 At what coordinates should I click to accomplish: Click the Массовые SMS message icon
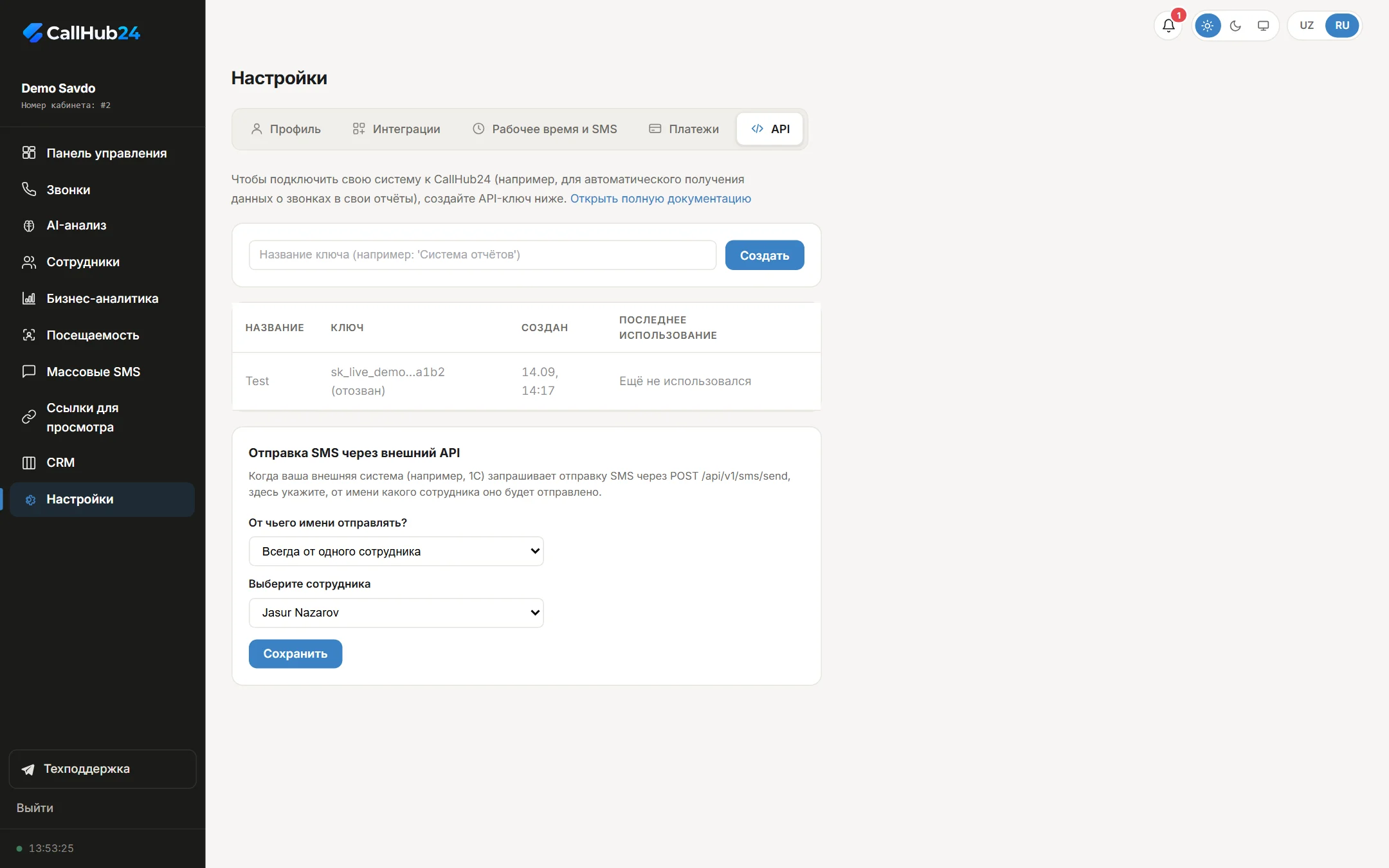pos(29,372)
